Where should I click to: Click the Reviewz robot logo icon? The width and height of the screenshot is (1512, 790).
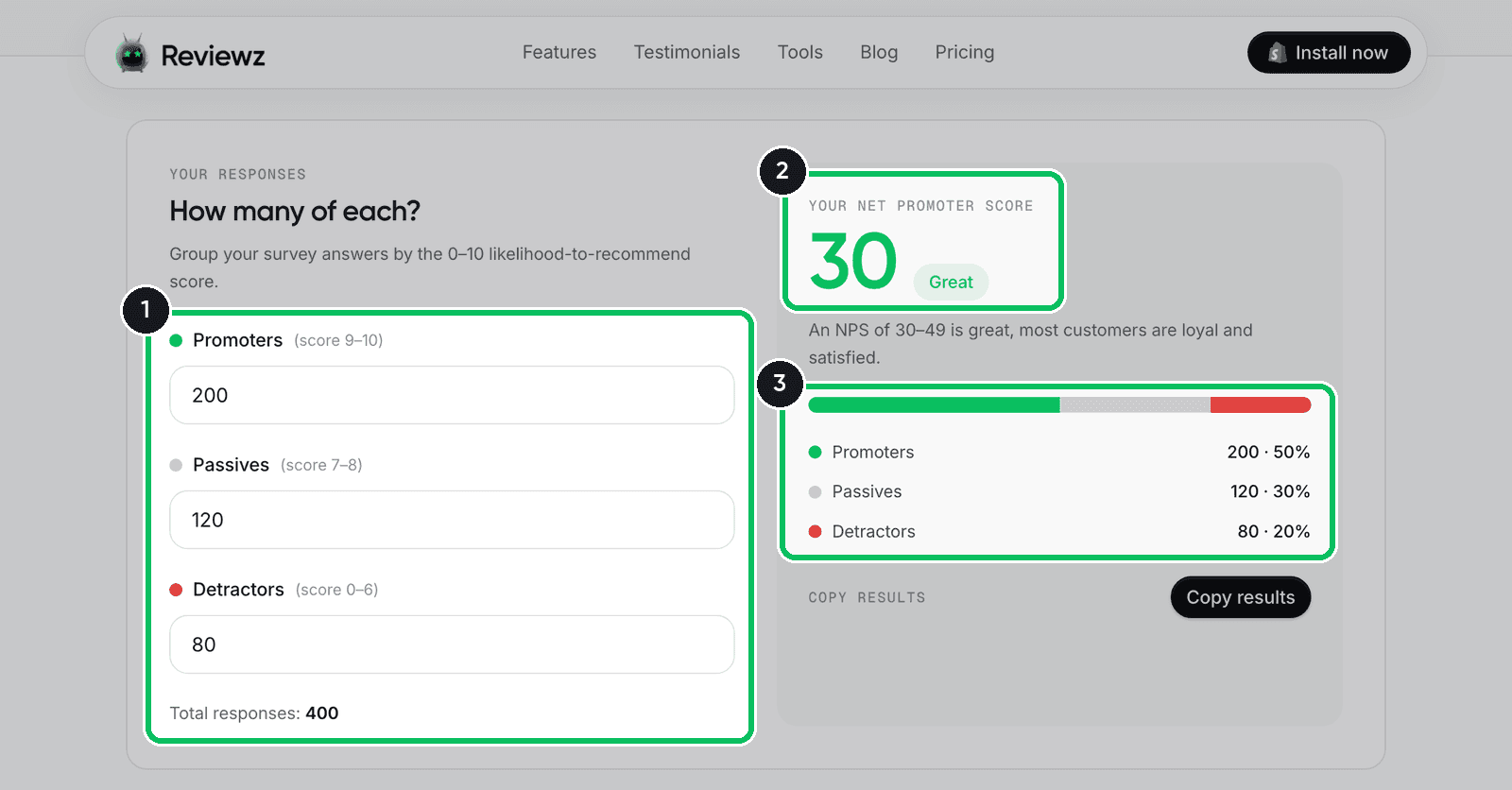tap(131, 54)
